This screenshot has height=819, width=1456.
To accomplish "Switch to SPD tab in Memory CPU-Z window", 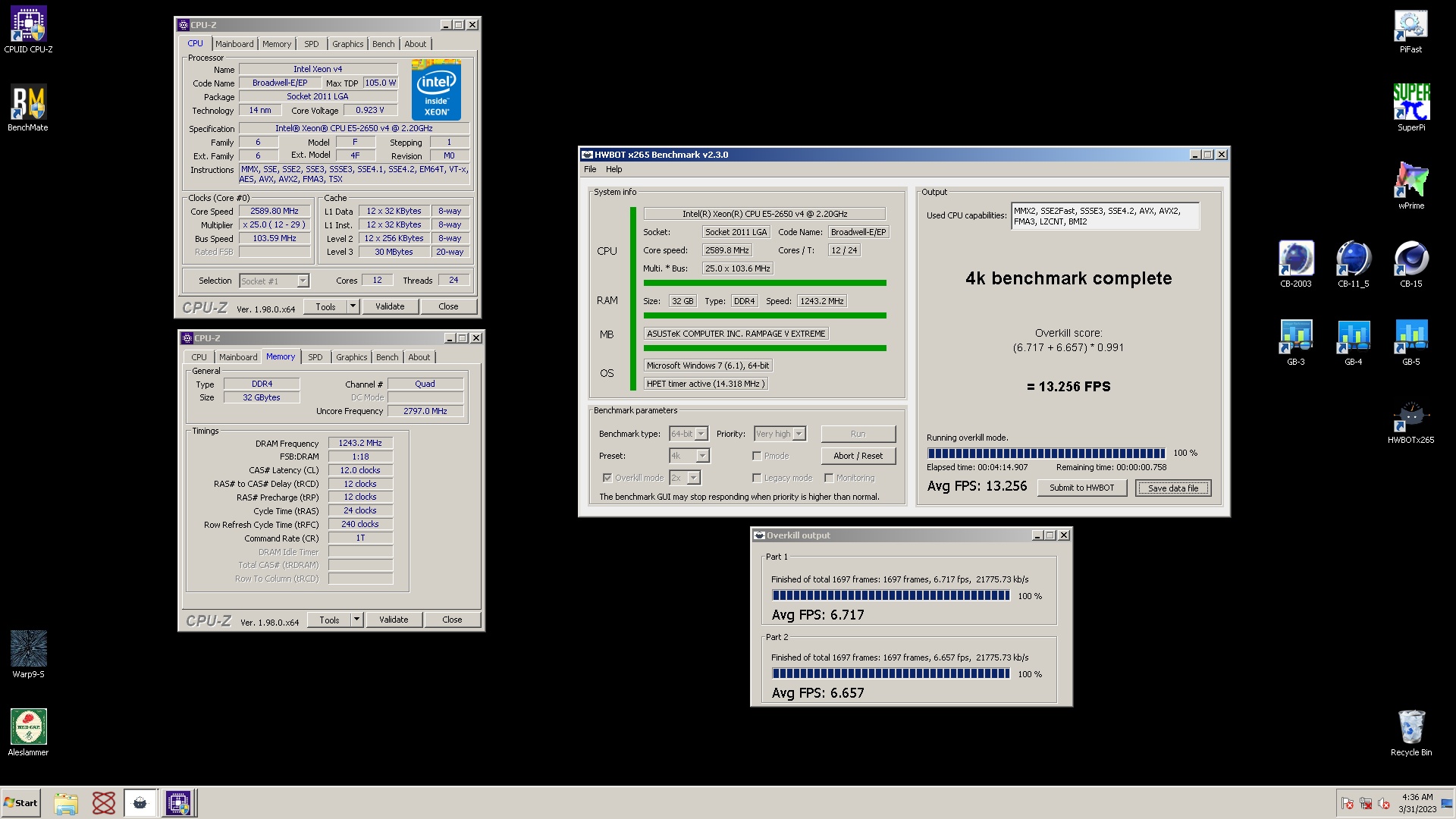I will click(x=315, y=357).
